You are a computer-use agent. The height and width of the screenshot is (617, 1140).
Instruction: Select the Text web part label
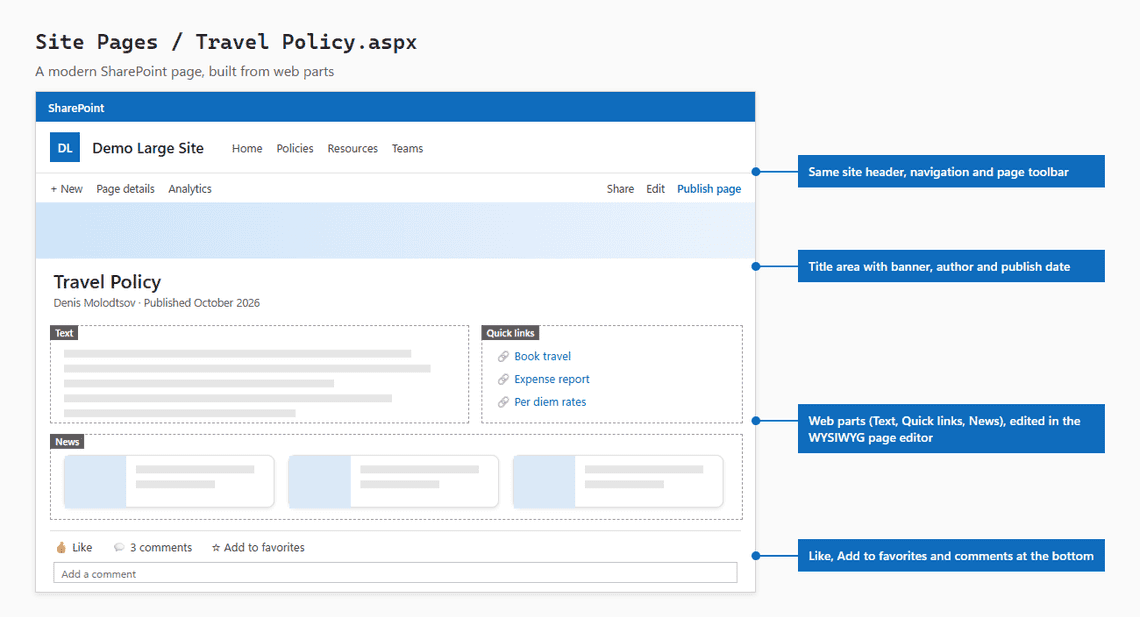click(x=64, y=333)
